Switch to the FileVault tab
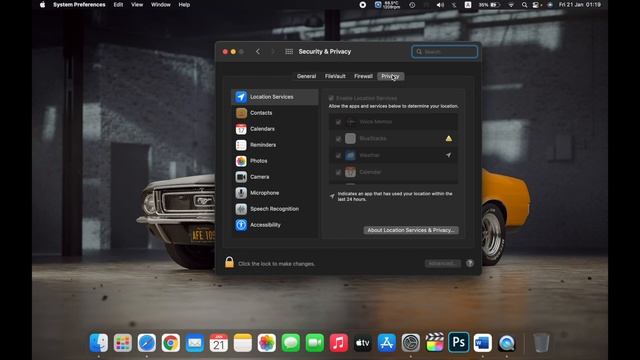 click(335, 76)
